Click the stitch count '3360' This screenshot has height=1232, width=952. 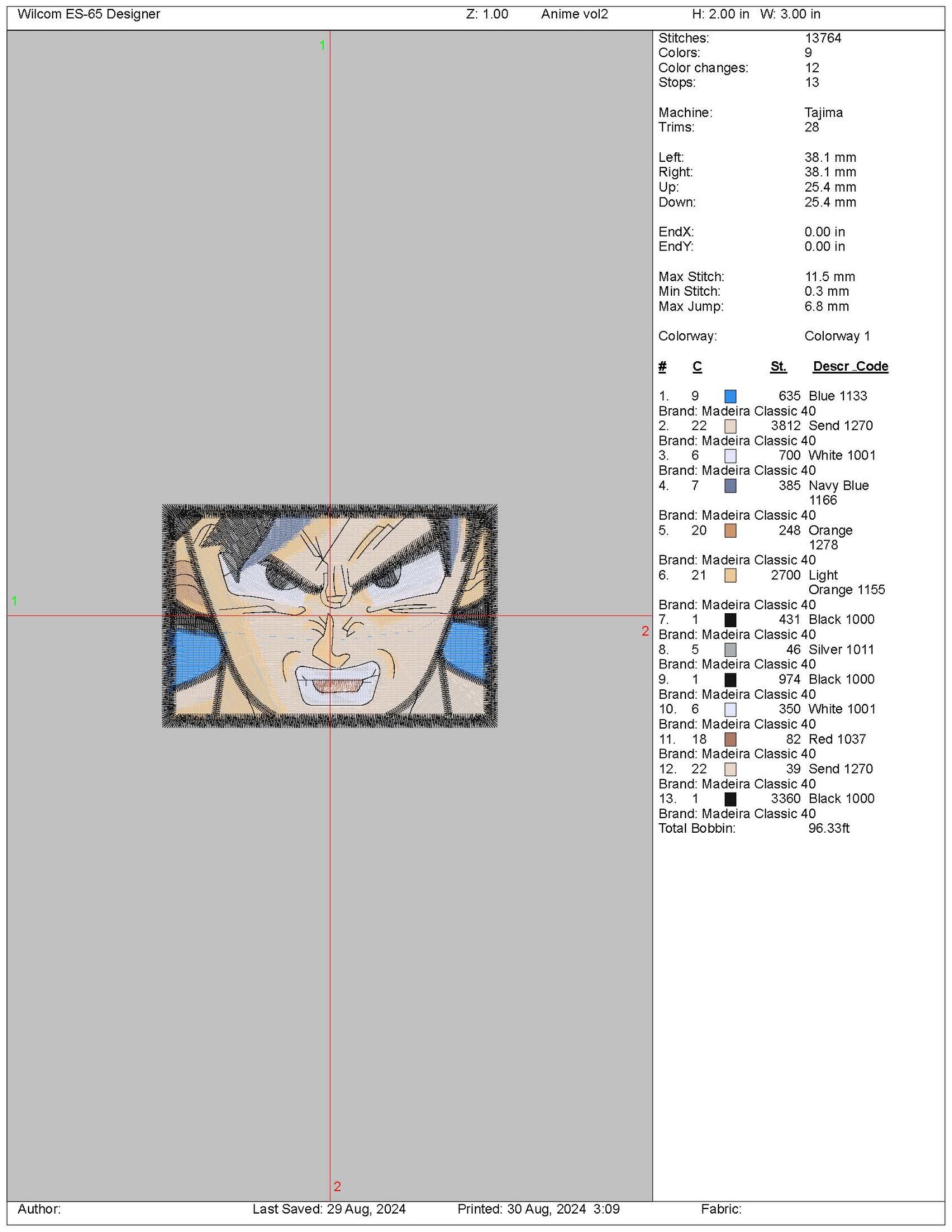point(786,799)
